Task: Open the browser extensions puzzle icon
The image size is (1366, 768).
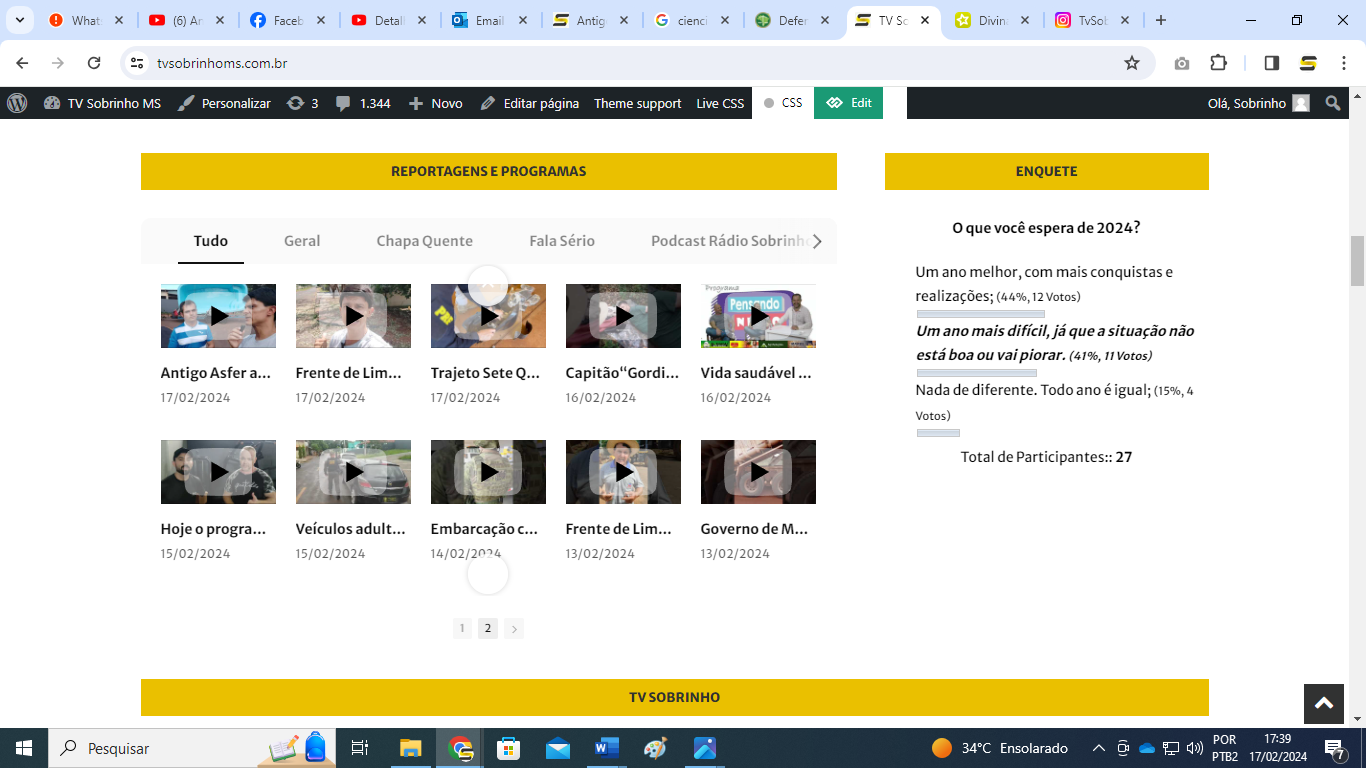Action: pos(1218,63)
